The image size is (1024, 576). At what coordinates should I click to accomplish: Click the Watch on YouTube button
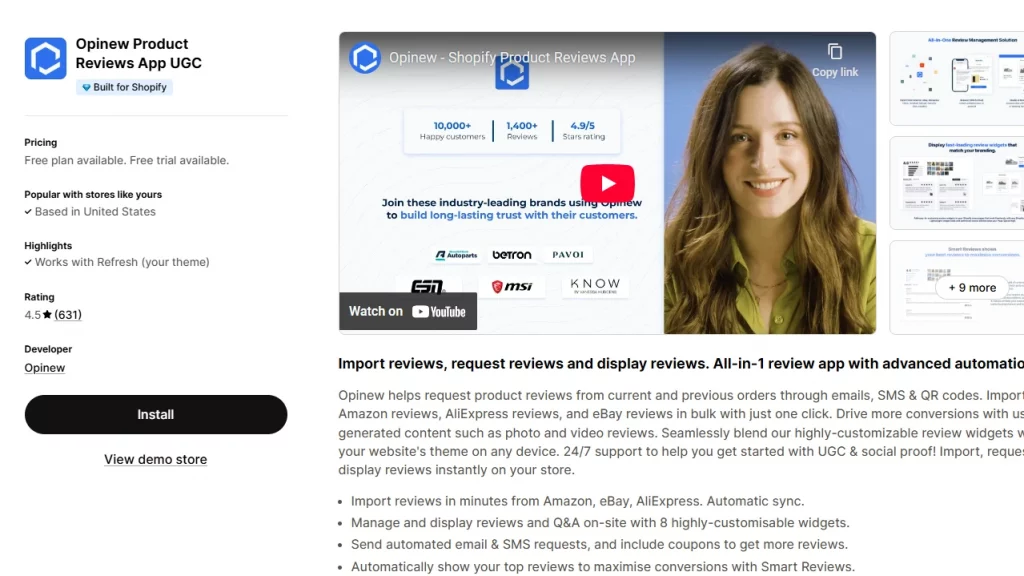[408, 312]
